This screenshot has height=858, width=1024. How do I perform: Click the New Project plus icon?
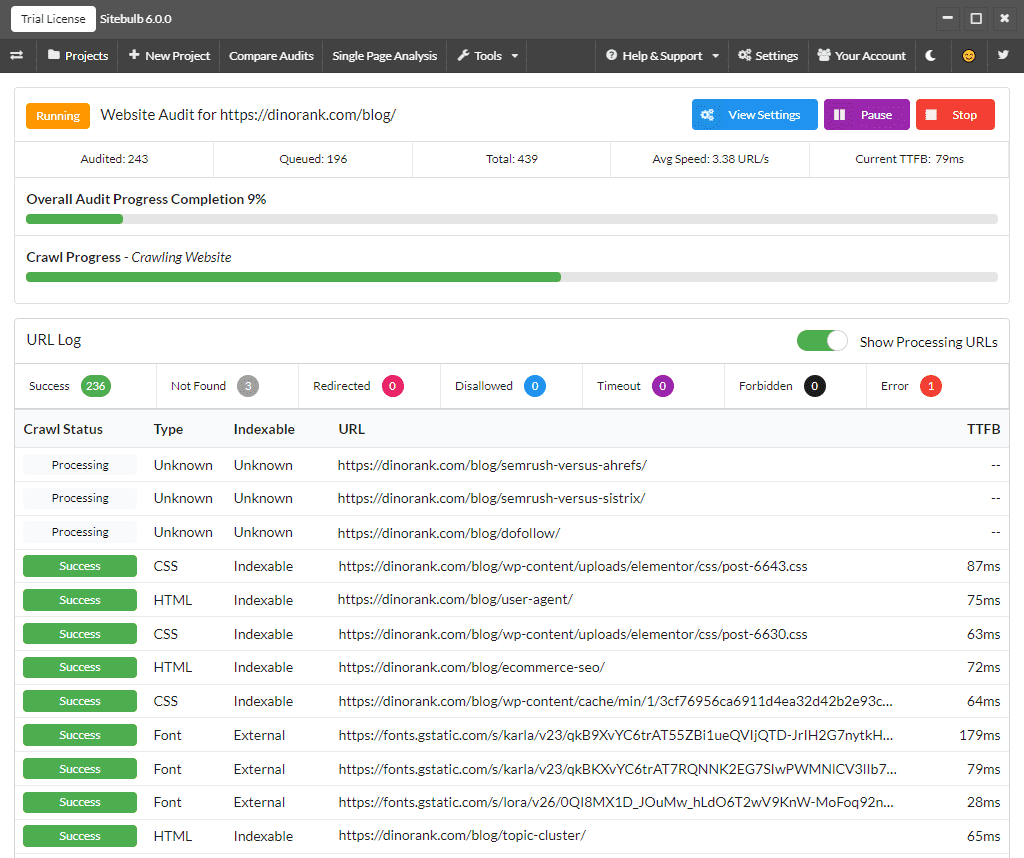(134, 55)
